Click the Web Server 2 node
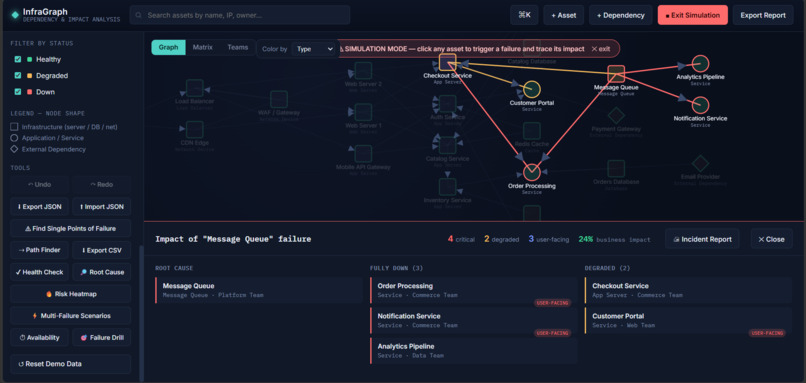The height and width of the screenshot is (383, 806). (x=363, y=70)
